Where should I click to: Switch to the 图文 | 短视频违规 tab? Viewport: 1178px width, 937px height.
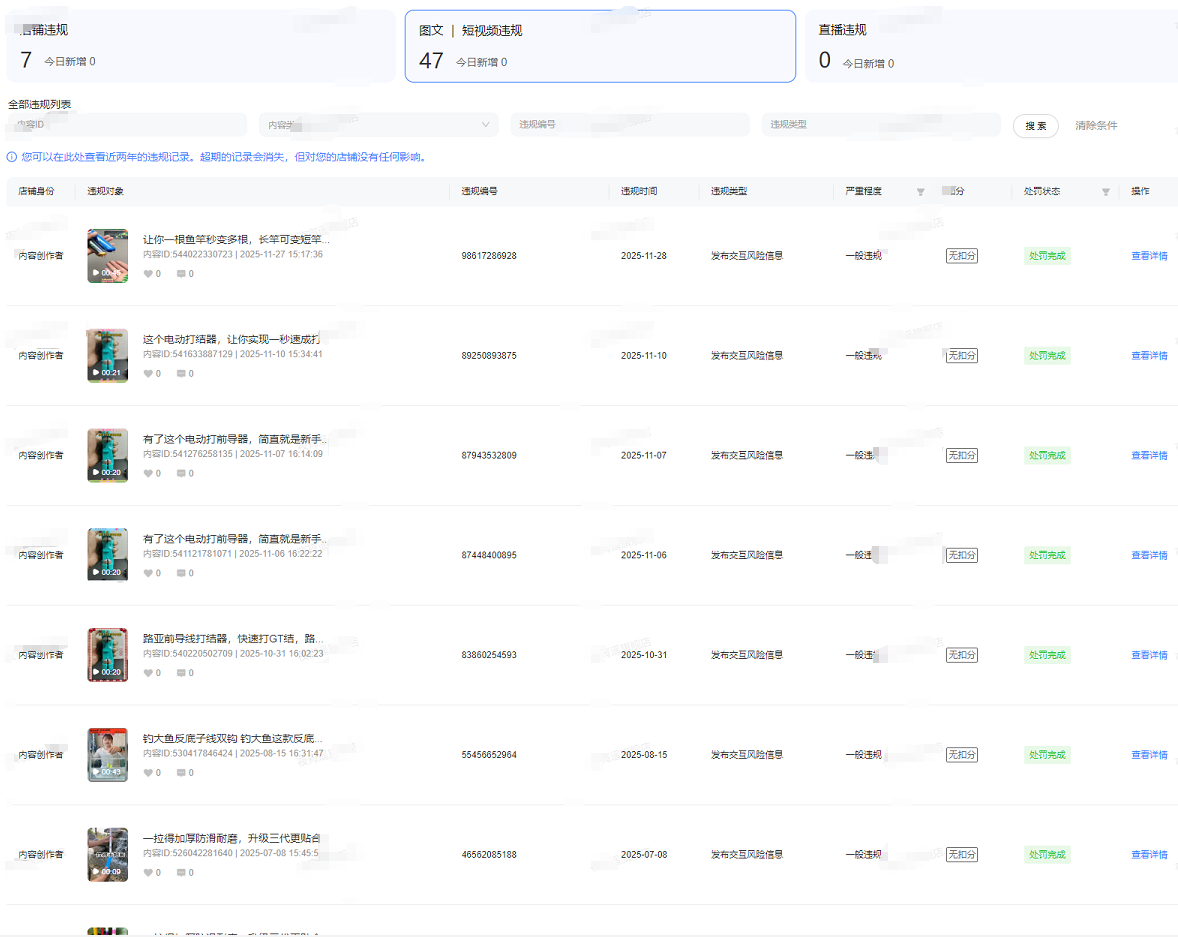(x=600, y=46)
